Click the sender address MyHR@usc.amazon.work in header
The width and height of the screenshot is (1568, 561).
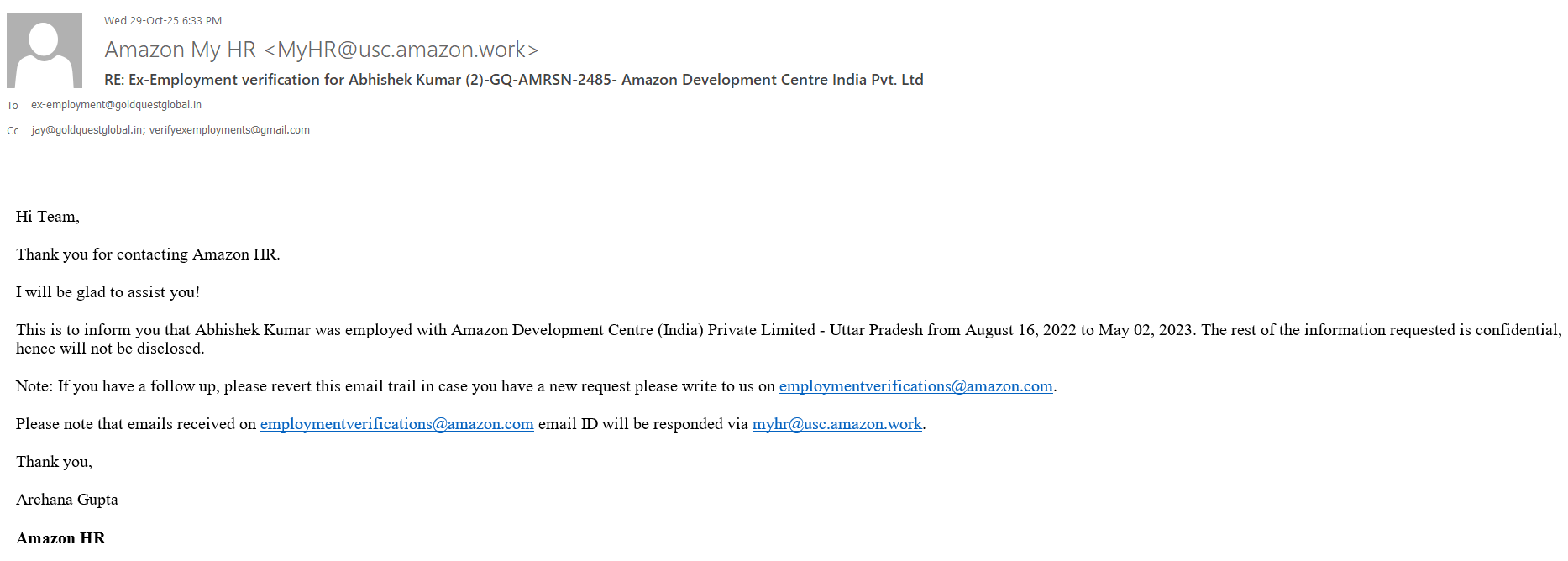pyautogui.click(x=401, y=50)
